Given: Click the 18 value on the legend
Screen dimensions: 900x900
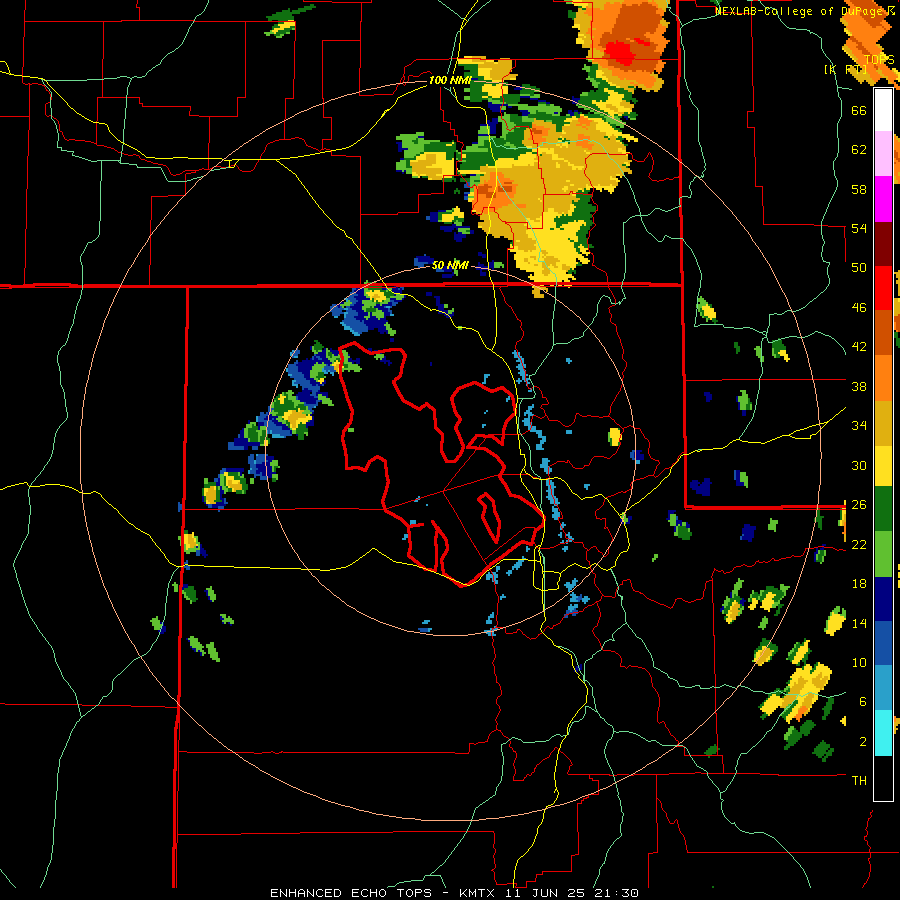Looking at the screenshot, I should [x=859, y=584].
